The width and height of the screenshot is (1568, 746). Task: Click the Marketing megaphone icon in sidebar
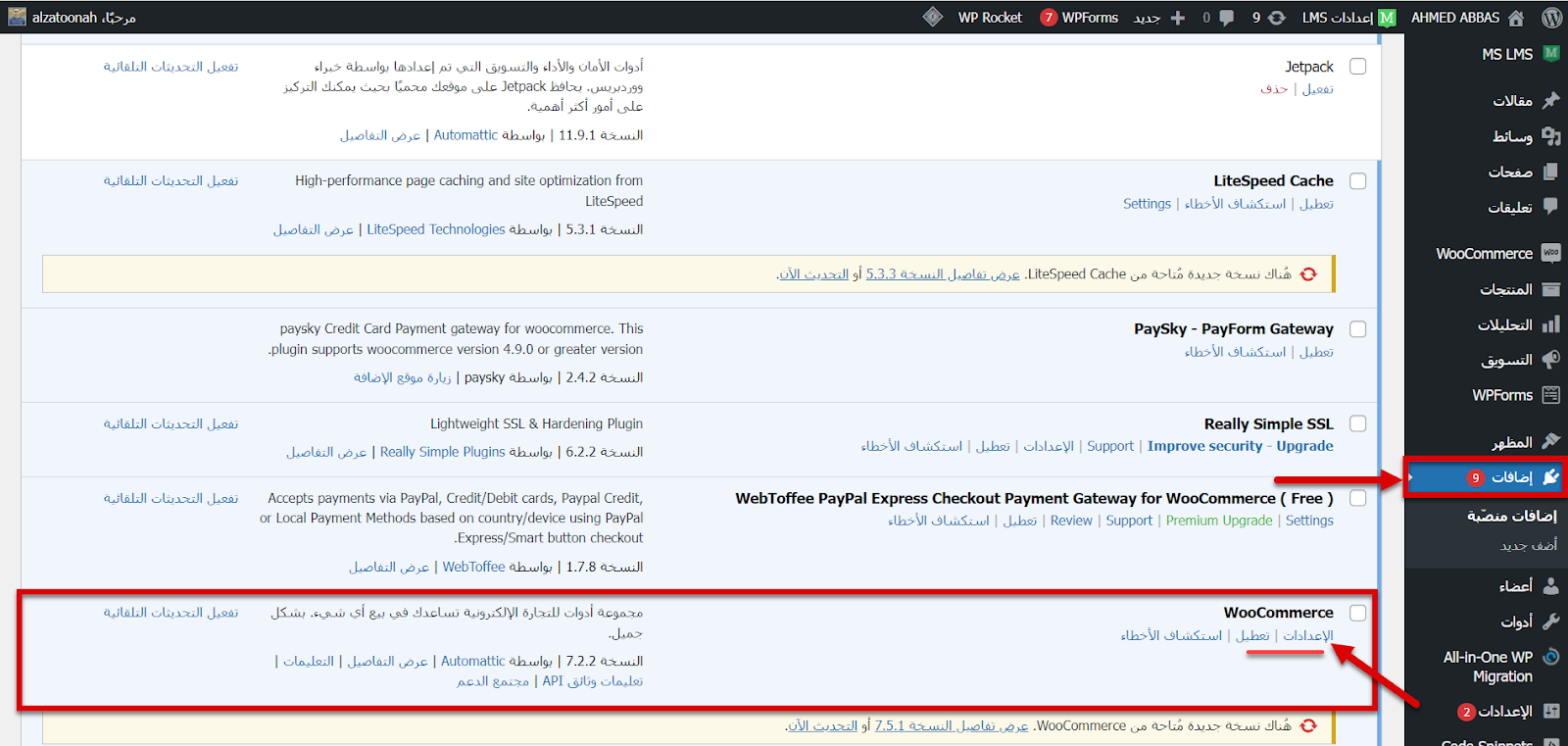[1550, 360]
